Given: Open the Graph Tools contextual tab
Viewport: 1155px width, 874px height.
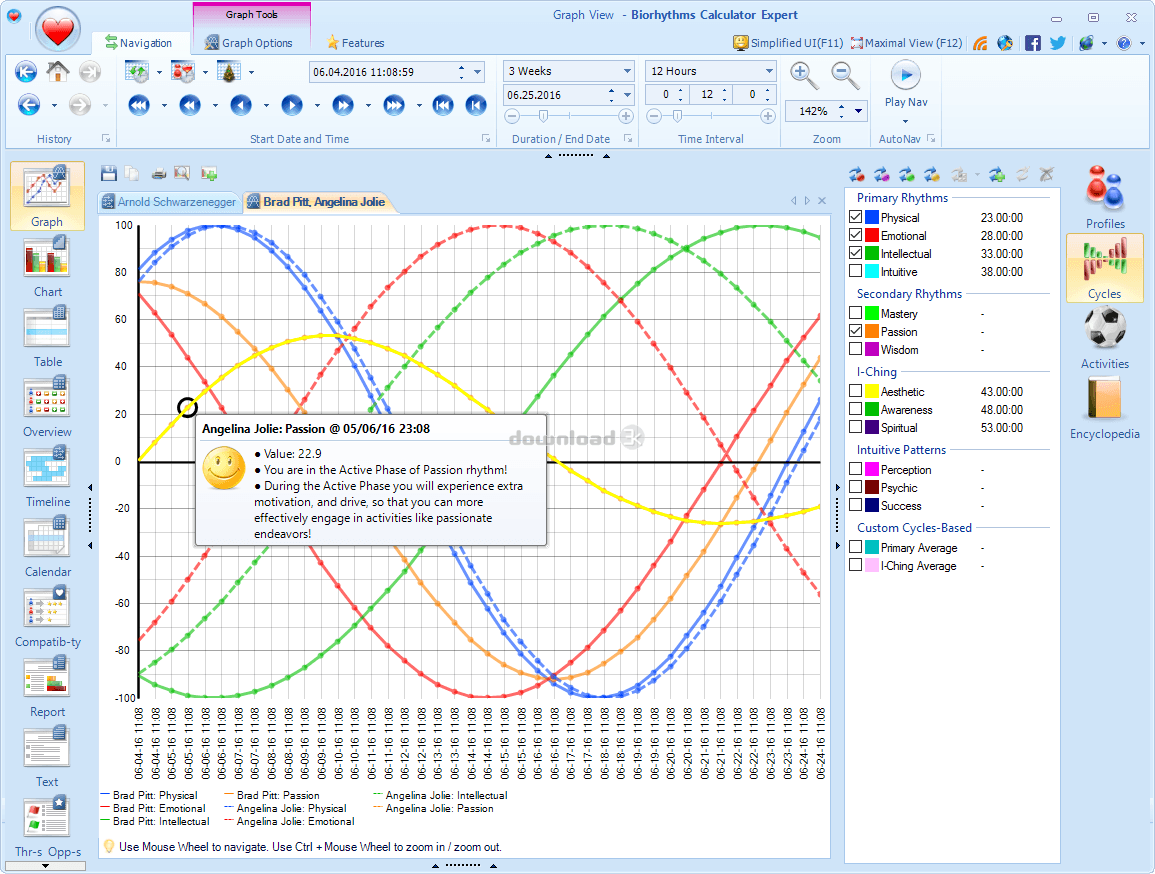Looking at the screenshot, I should tap(252, 15).
